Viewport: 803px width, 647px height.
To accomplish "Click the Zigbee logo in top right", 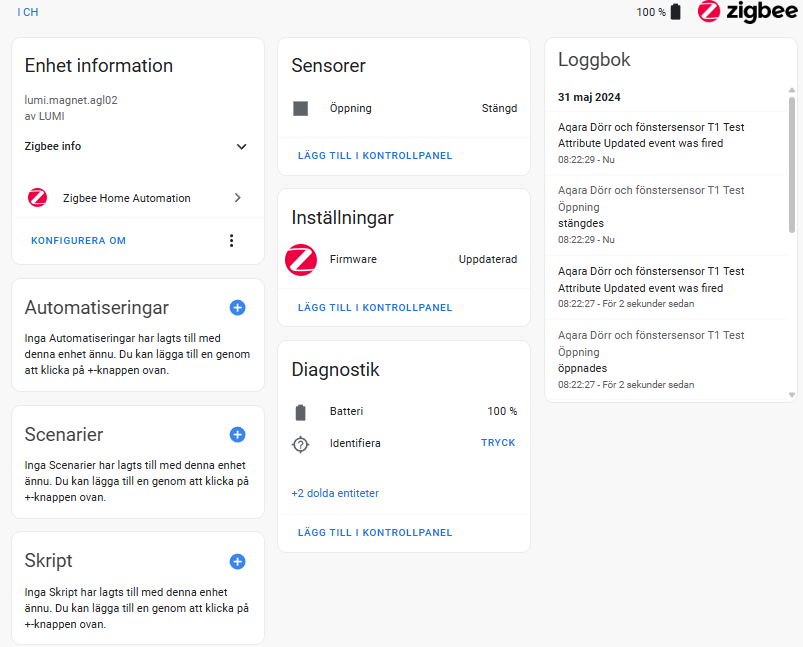I will [747, 11].
